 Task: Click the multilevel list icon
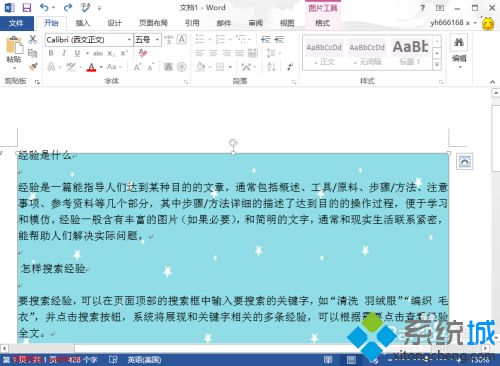tap(241, 39)
